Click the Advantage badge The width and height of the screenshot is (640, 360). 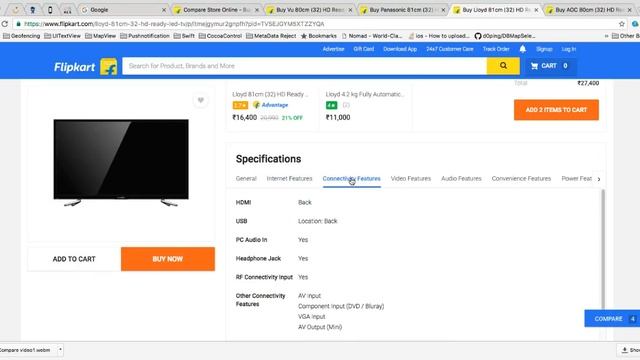pyautogui.click(x=271, y=105)
